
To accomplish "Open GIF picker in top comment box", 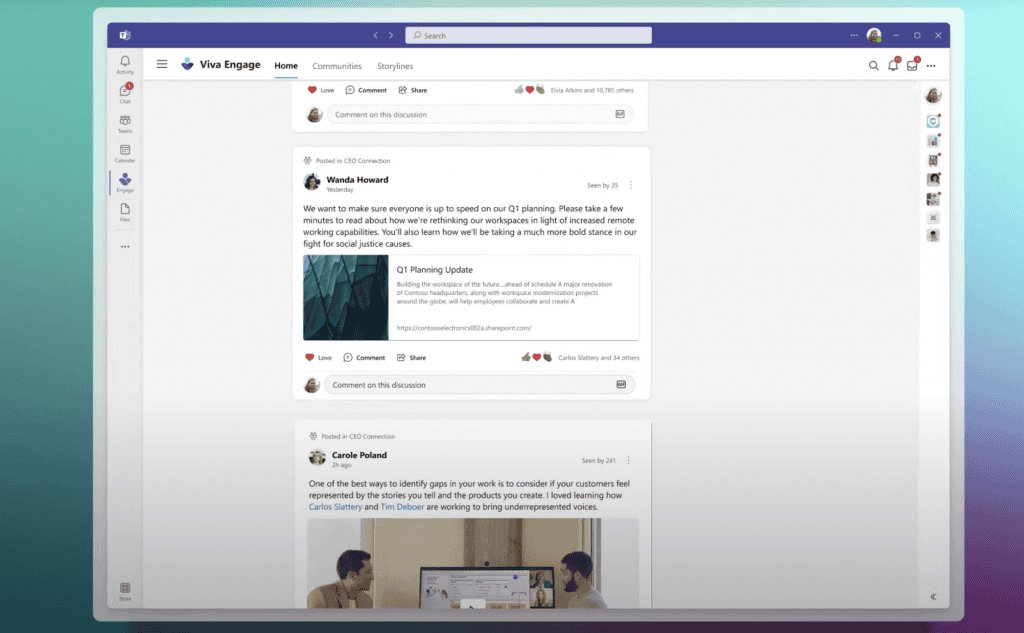I will [x=620, y=114].
